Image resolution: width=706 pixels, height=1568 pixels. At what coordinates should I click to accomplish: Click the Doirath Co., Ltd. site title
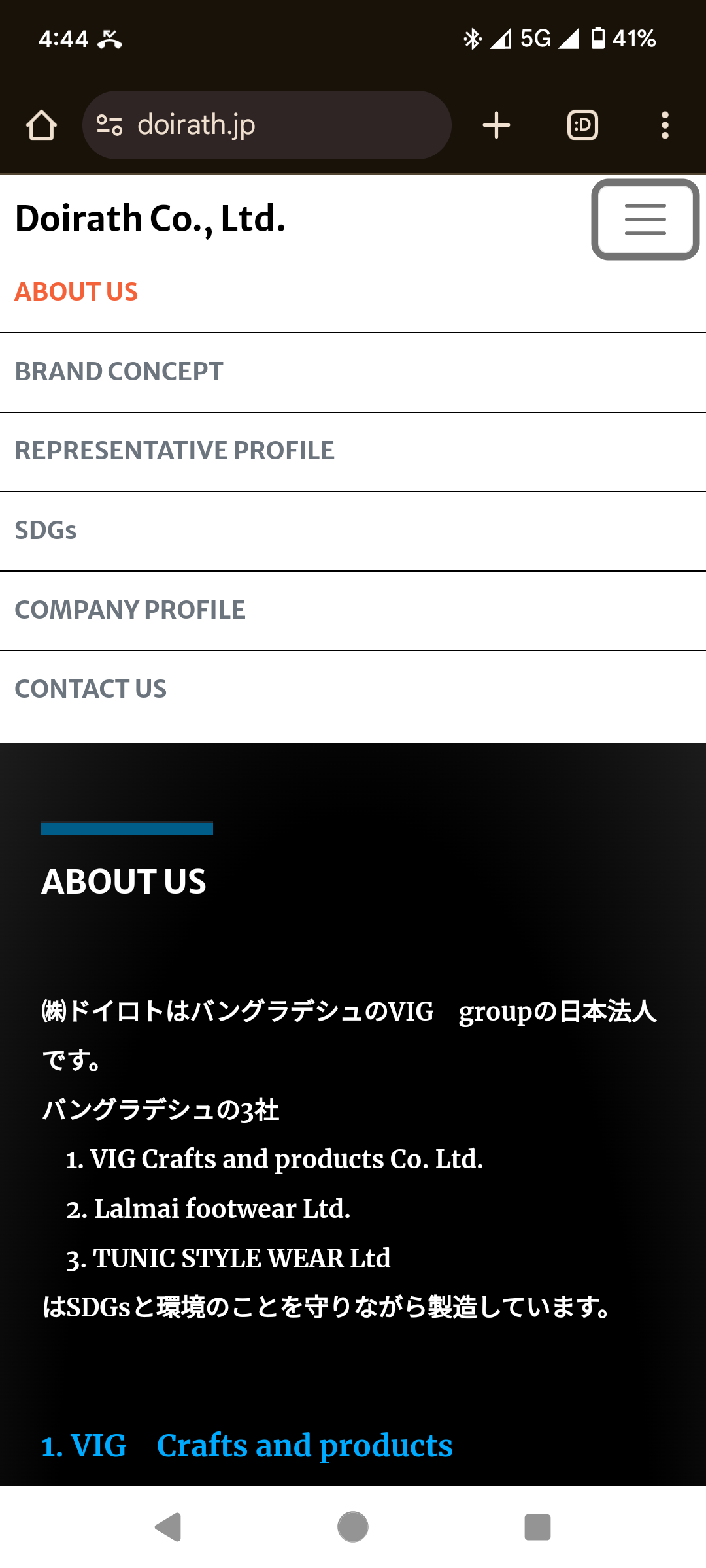tap(150, 219)
